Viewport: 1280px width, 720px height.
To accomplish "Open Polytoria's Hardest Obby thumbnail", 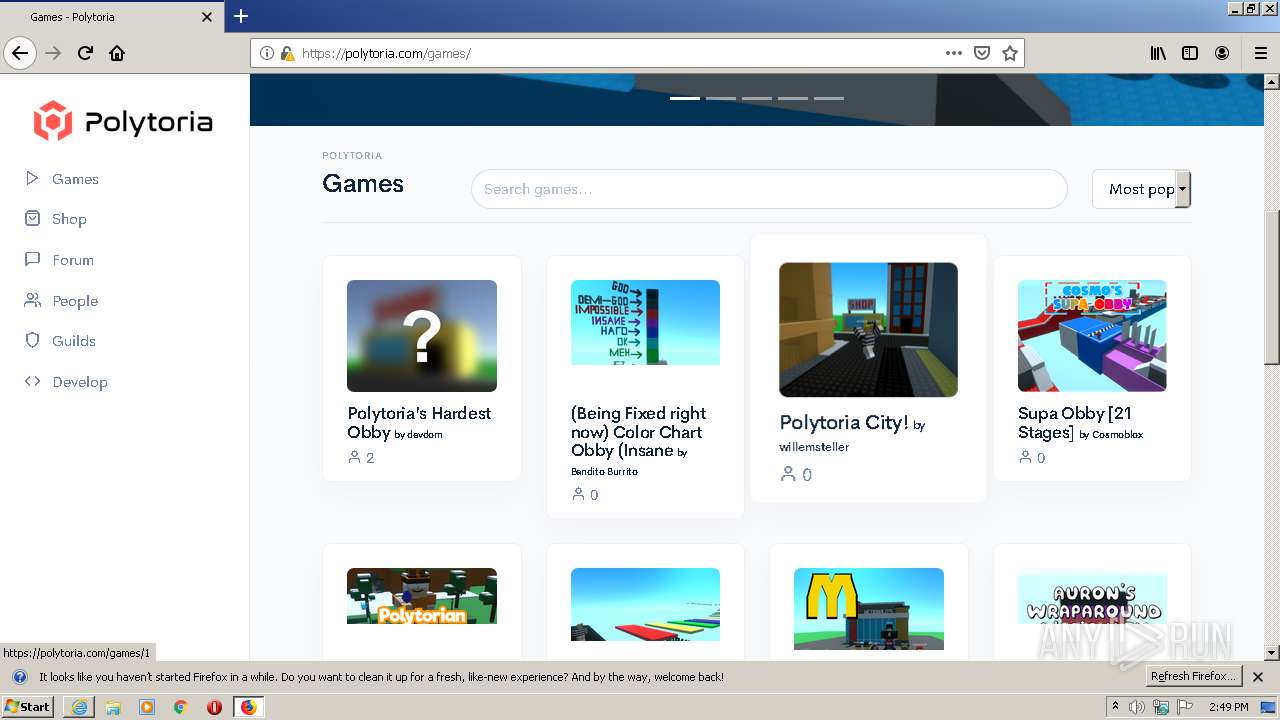I will (x=422, y=336).
